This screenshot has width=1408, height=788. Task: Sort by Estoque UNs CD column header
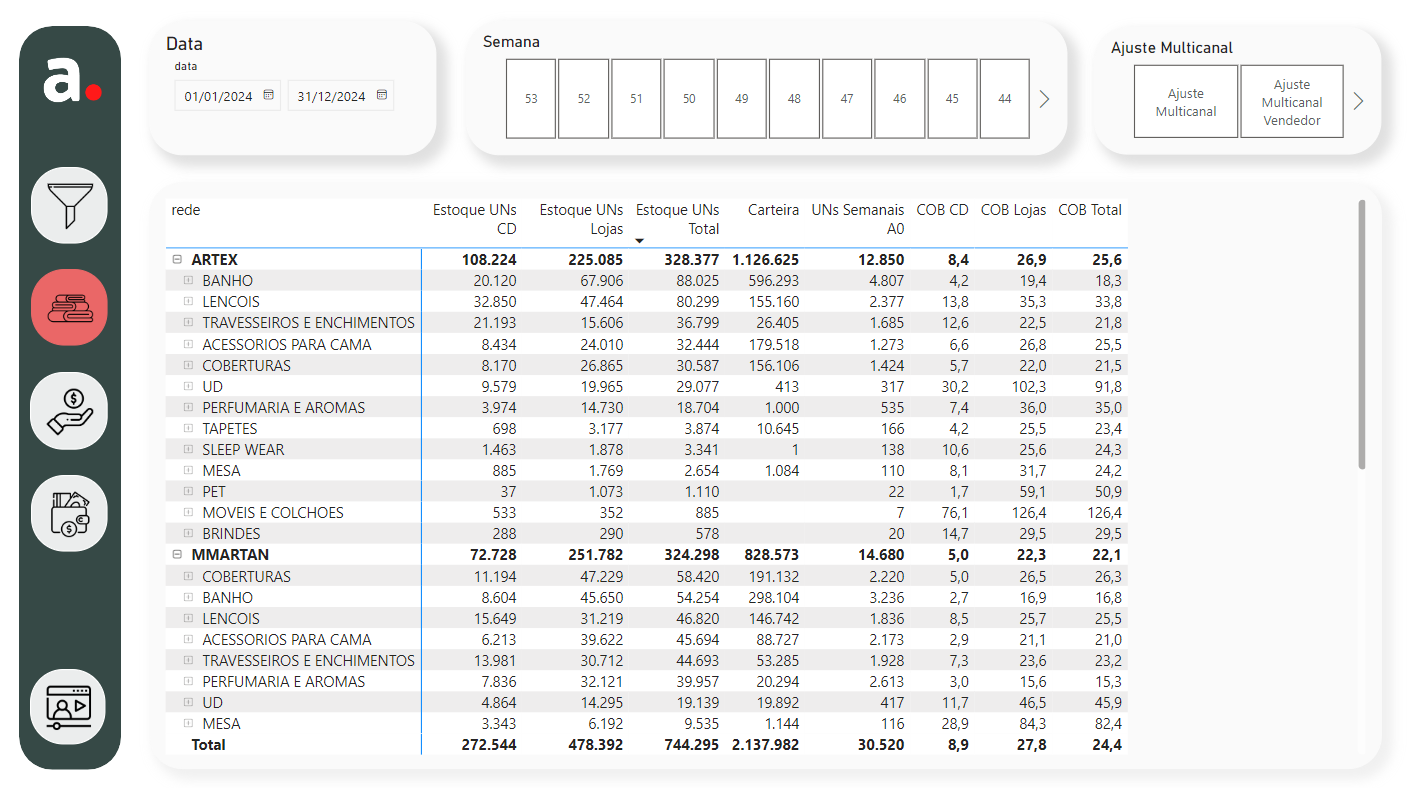click(x=474, y=219)
